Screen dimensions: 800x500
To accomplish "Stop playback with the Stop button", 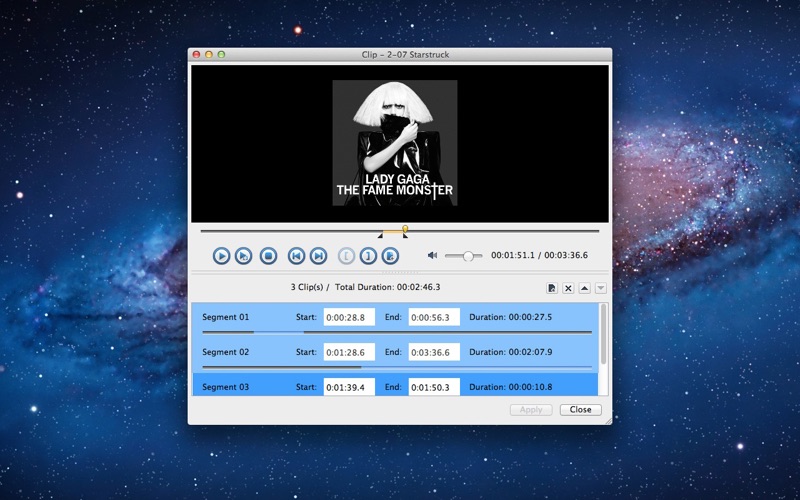I will (268, 256).
